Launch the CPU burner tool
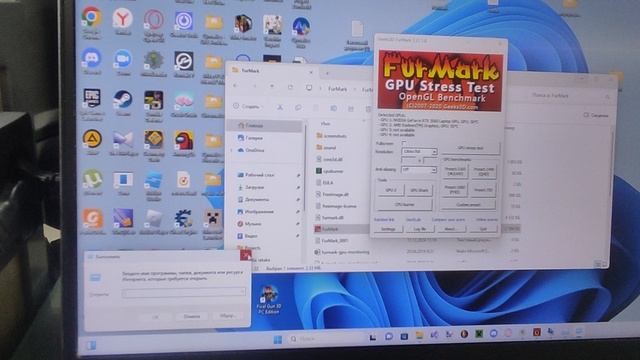Viewport: 640px width, 360px height. 405,204
